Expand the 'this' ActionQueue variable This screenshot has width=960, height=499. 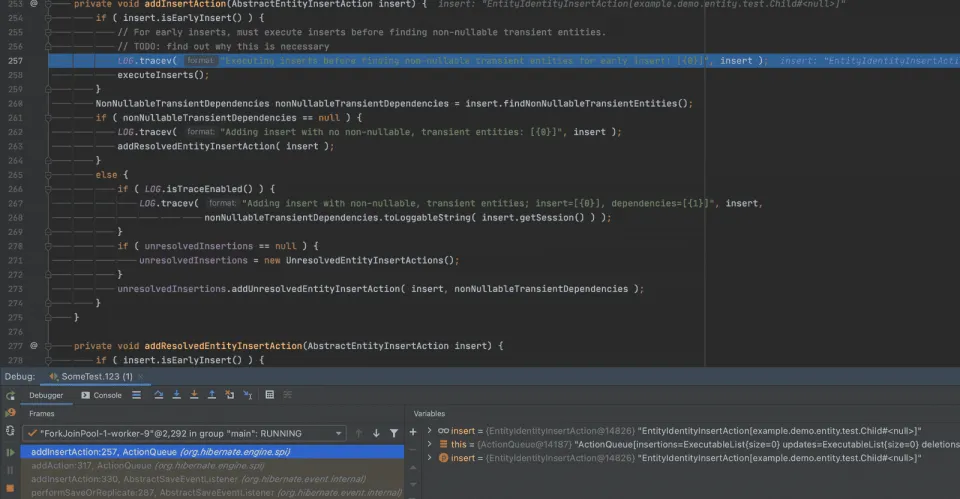pos(430,445)
